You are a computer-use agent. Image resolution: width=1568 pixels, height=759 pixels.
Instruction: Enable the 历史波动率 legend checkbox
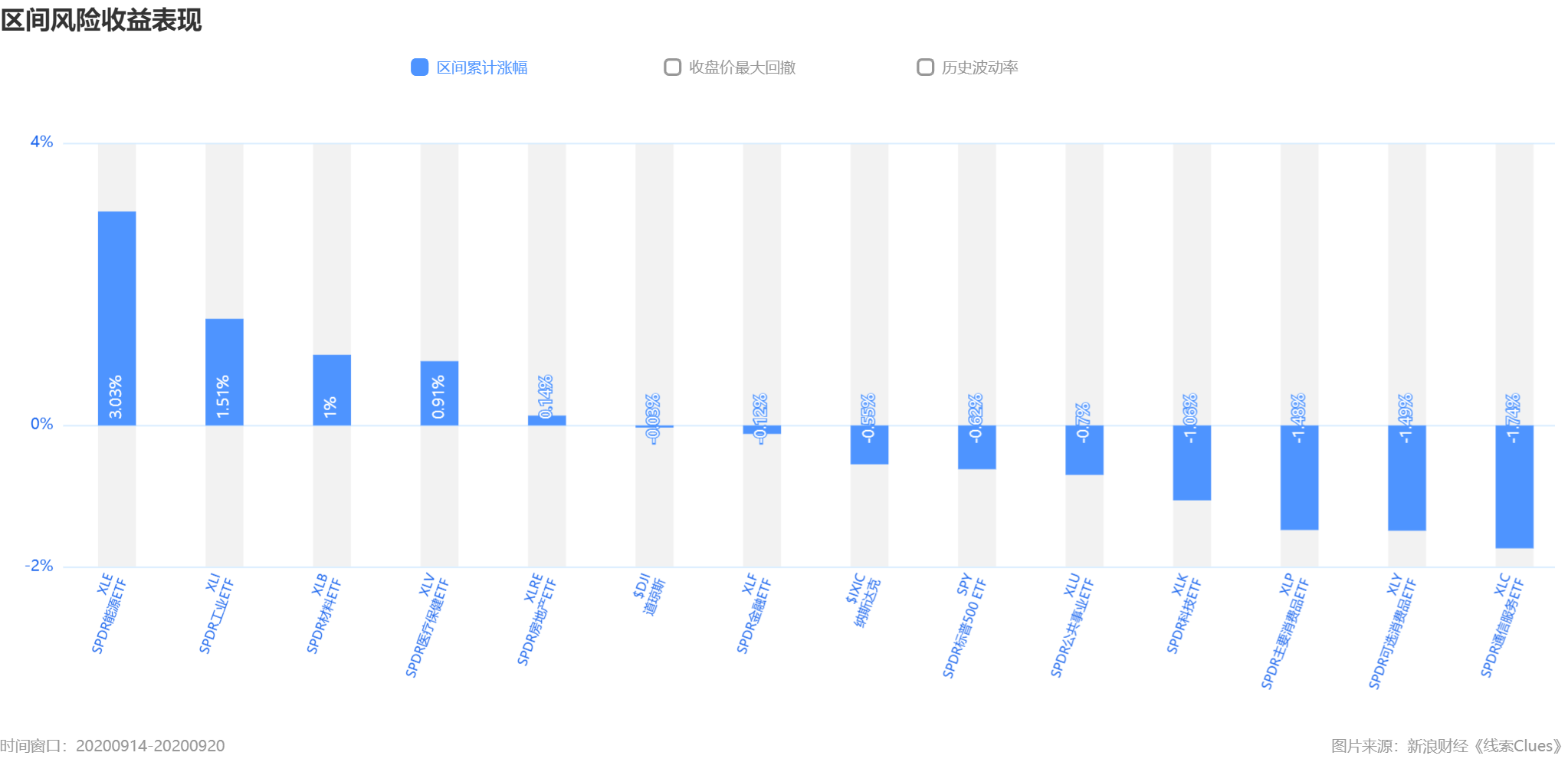click(x=925, y=67)
